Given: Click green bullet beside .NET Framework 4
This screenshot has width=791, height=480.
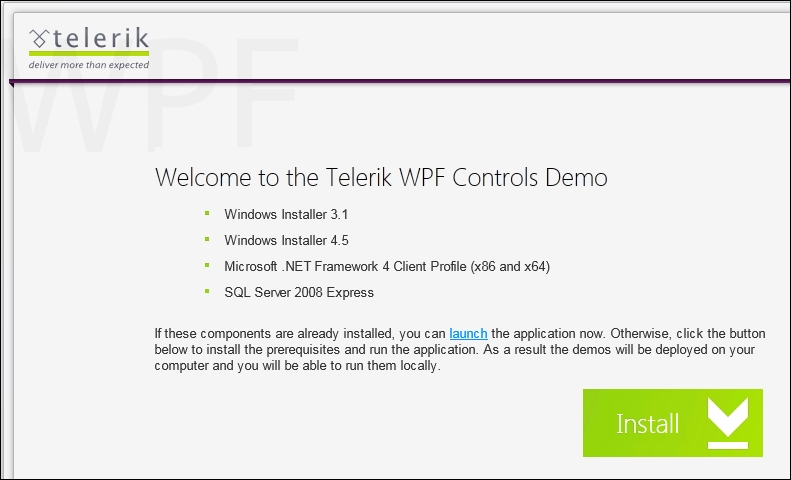Looking at the screenshot, I should coord(207,265).
